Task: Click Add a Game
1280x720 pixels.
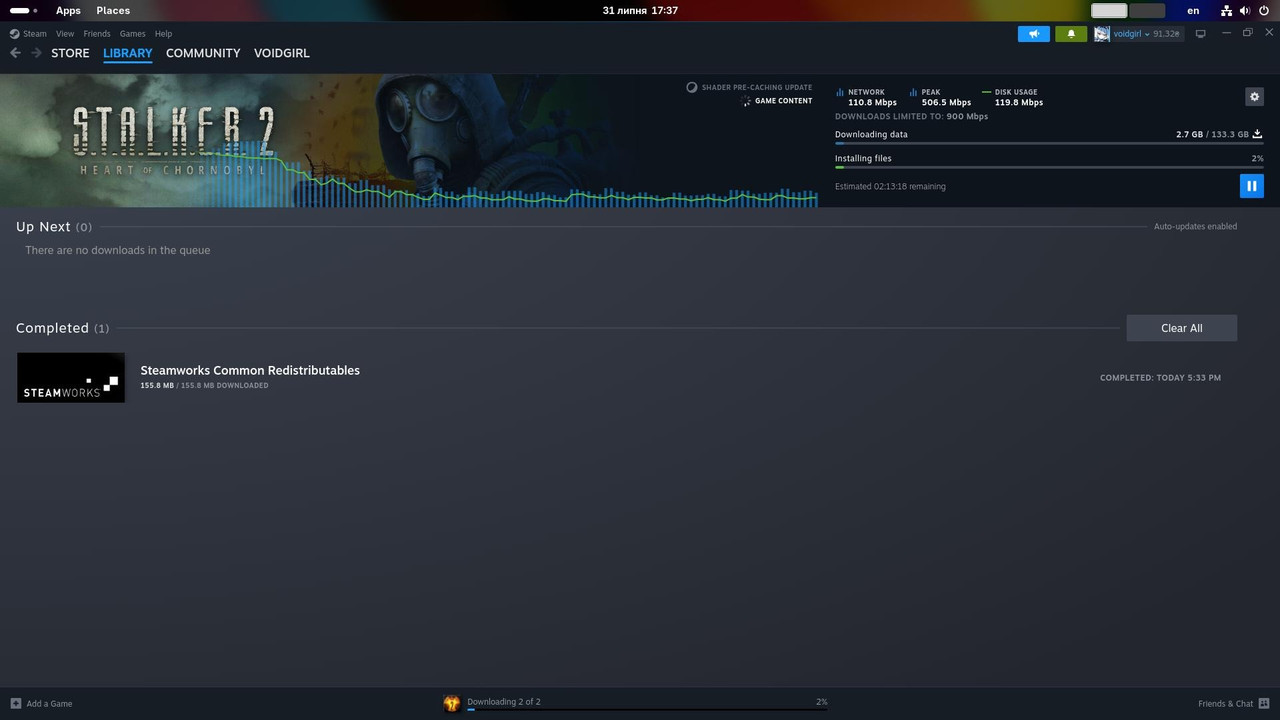Action: click(41, 704)
